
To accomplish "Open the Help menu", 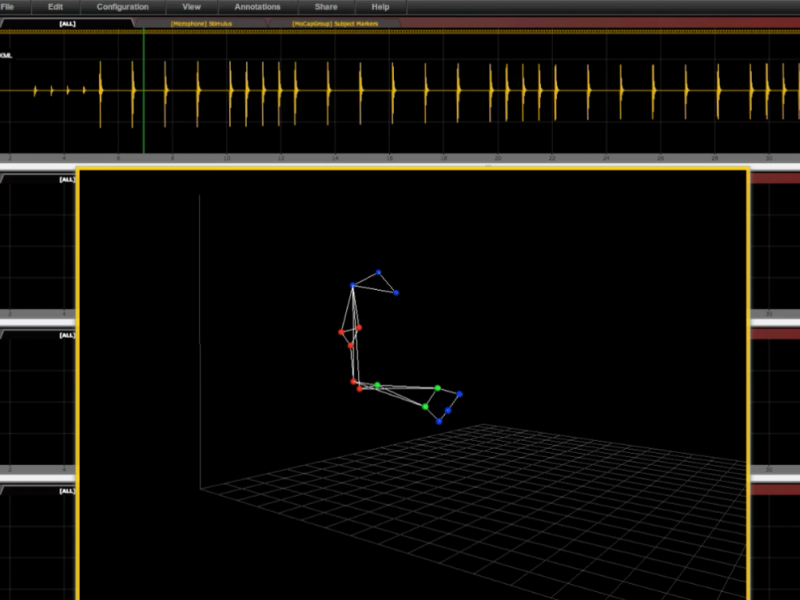I will [380, 7].
